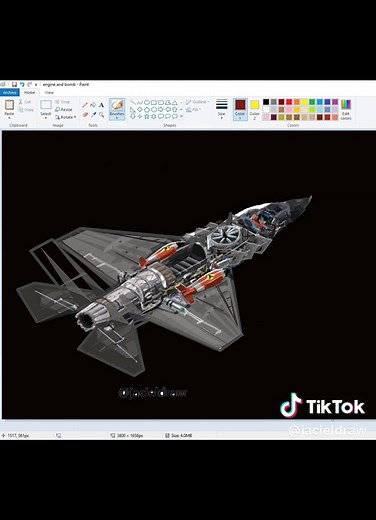Select the Color picker eyedropper tool
Image resolution: width=376 pixels, height=520 pixels.
[93, 115]
